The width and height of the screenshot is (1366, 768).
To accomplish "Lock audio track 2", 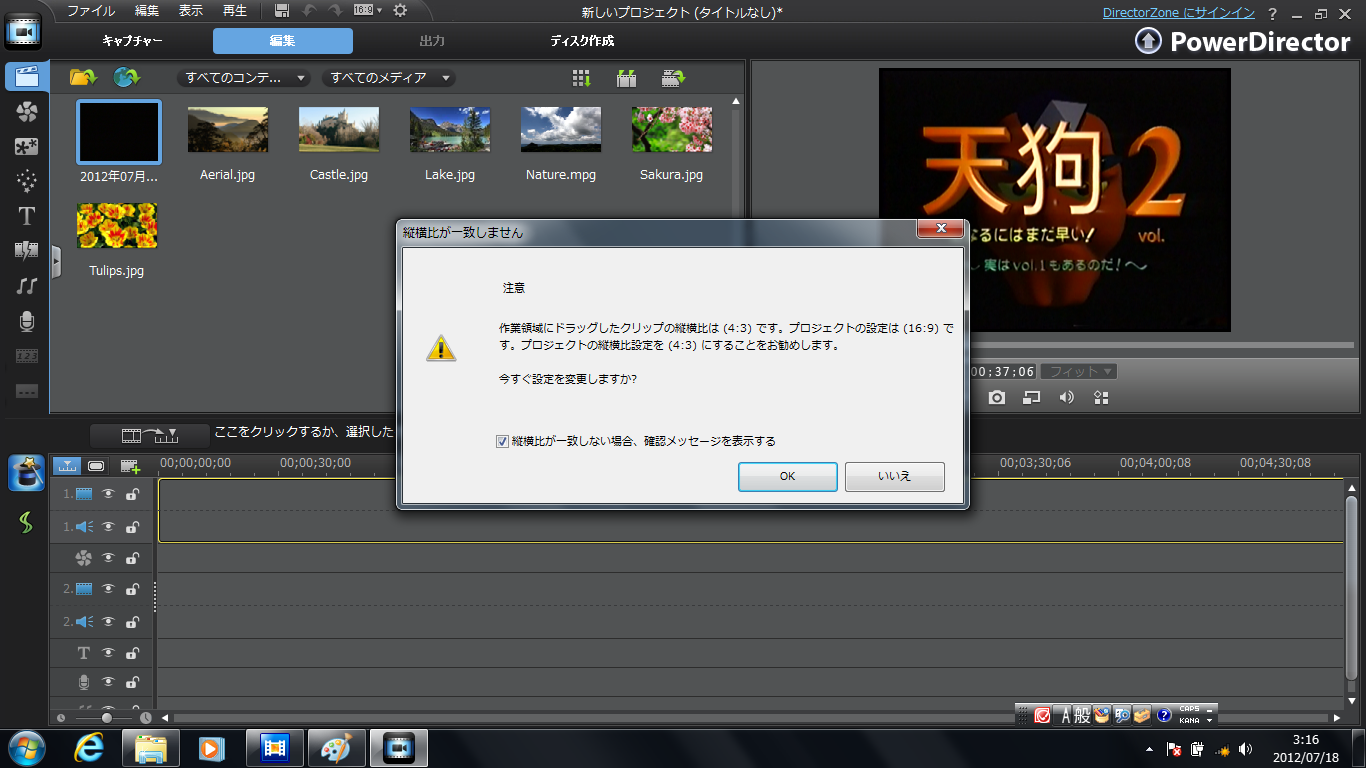I will pyautogui.click(x=132, y=621).
